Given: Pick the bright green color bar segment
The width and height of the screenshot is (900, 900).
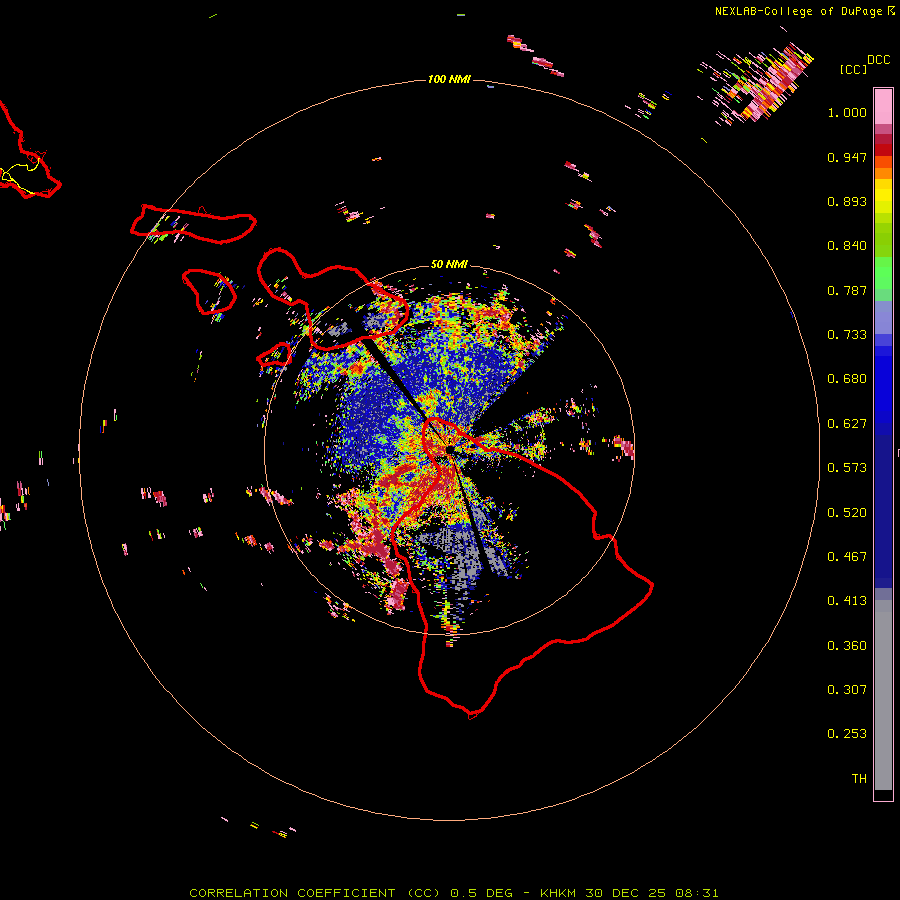Looking at the screenshot, I should tap(883, 273).
